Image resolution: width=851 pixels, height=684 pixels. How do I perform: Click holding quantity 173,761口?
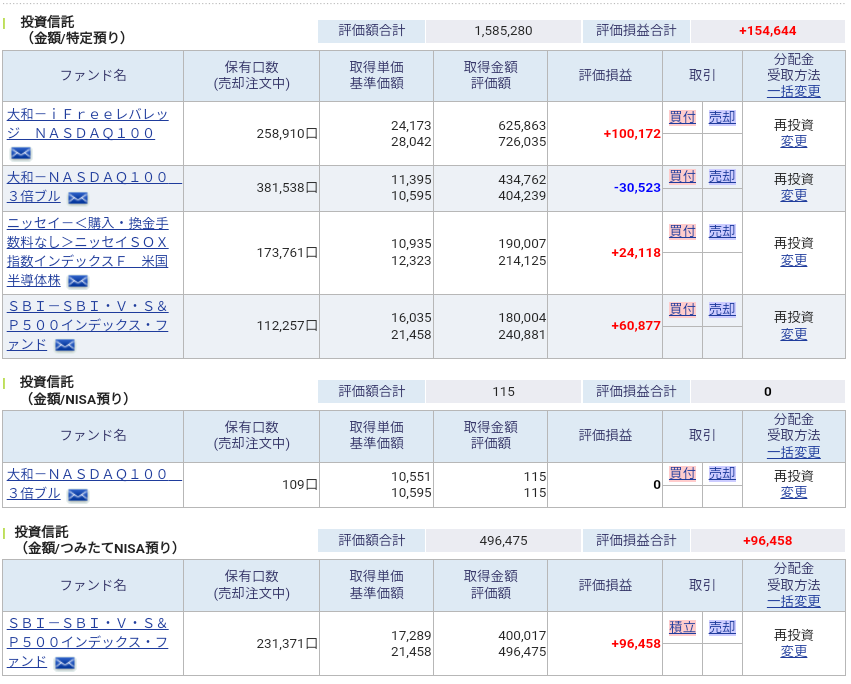pos(287,253)
